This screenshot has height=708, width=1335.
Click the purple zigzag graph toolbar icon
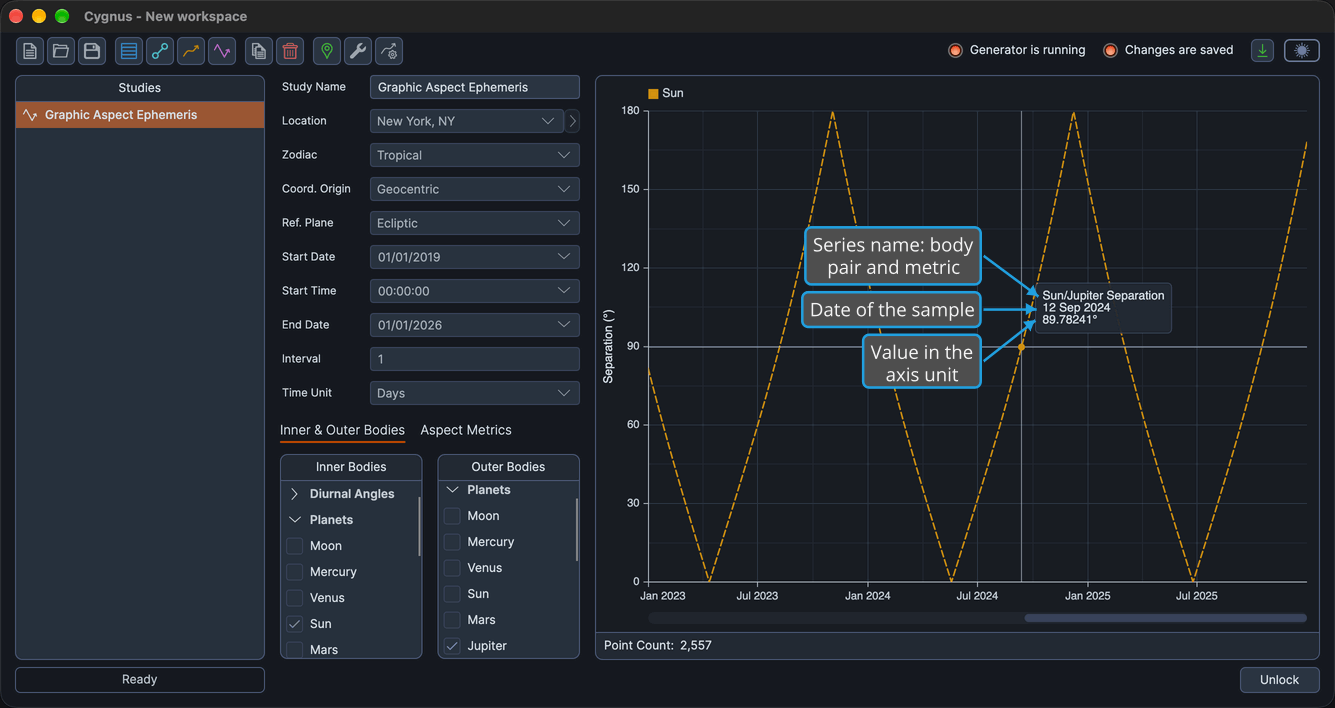[222, 51]
